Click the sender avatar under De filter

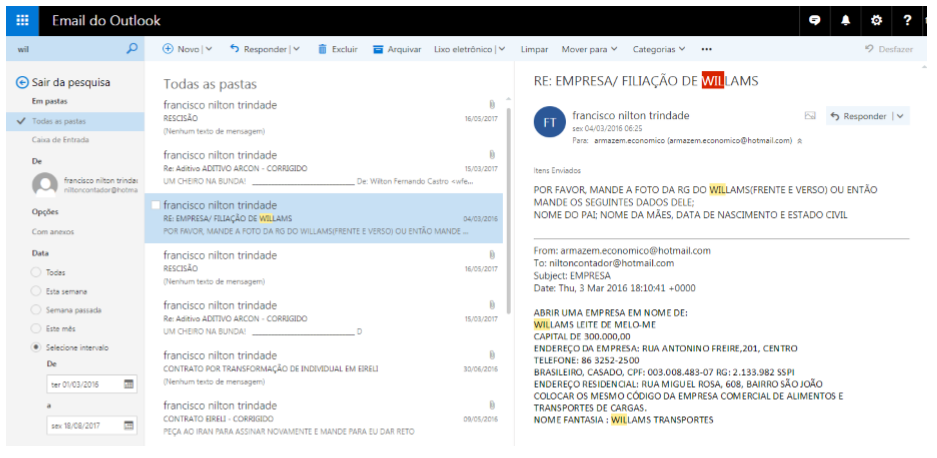coord(45,185)
